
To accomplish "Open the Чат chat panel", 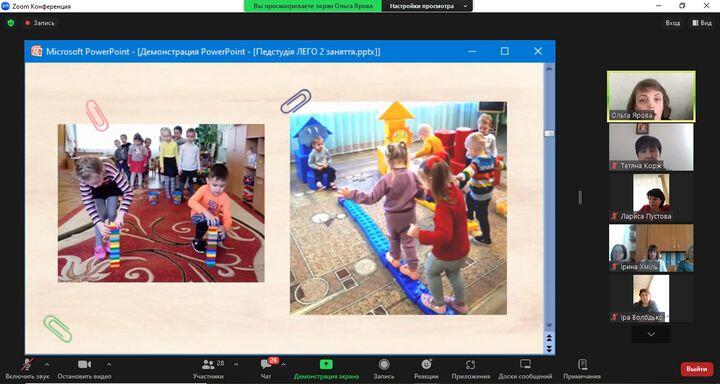I will pos(266,364).
